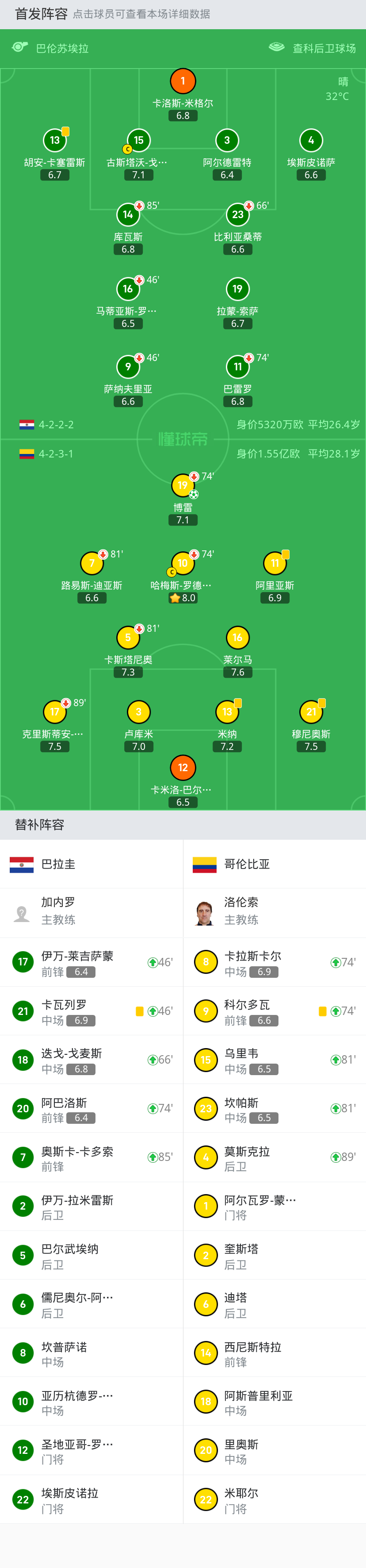Open coach 洛伦索 profile photo

tap(205, 912)
